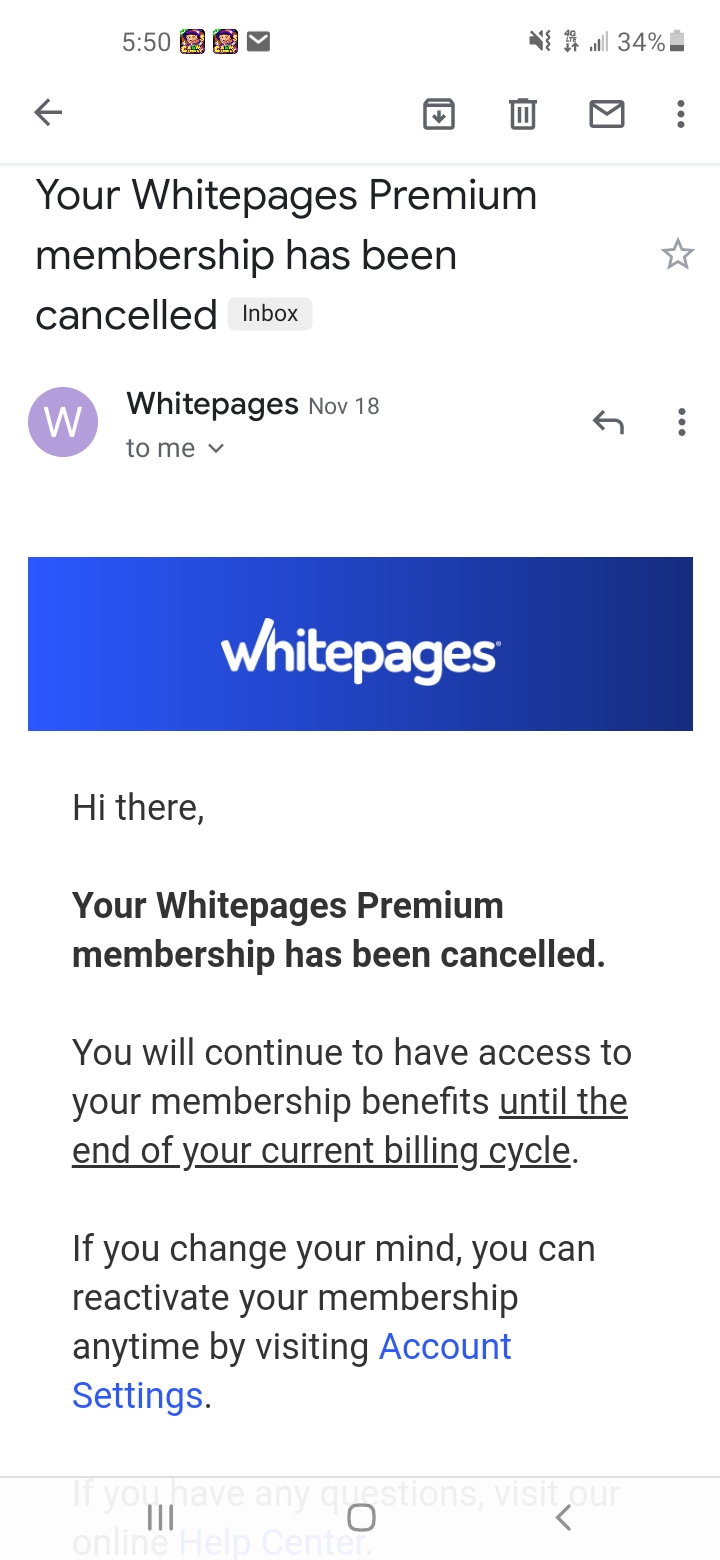The image size is (720, 1560).
Task: Tap the Inbox label chip
Action: point(270,314)
